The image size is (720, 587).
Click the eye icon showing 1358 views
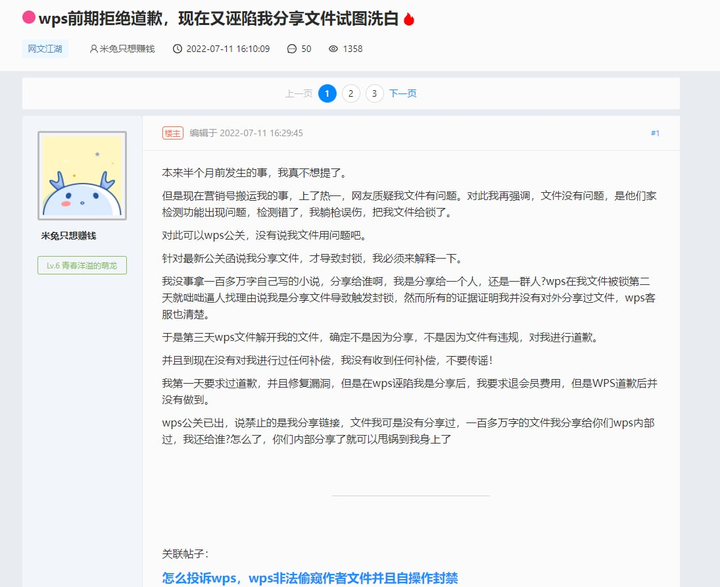pos(333,49)
